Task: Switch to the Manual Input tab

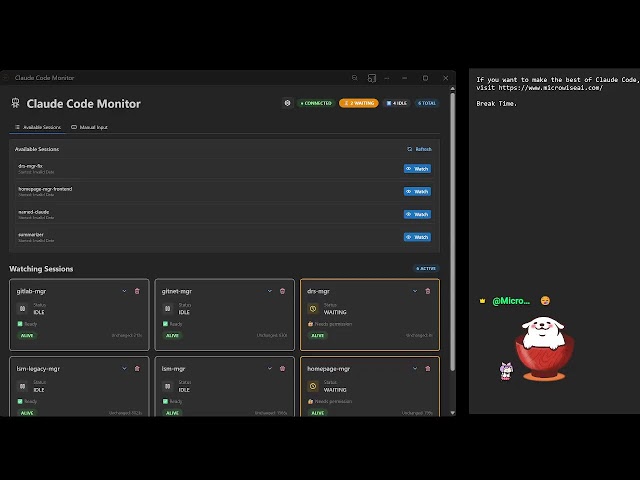Action: pos(89,127)
